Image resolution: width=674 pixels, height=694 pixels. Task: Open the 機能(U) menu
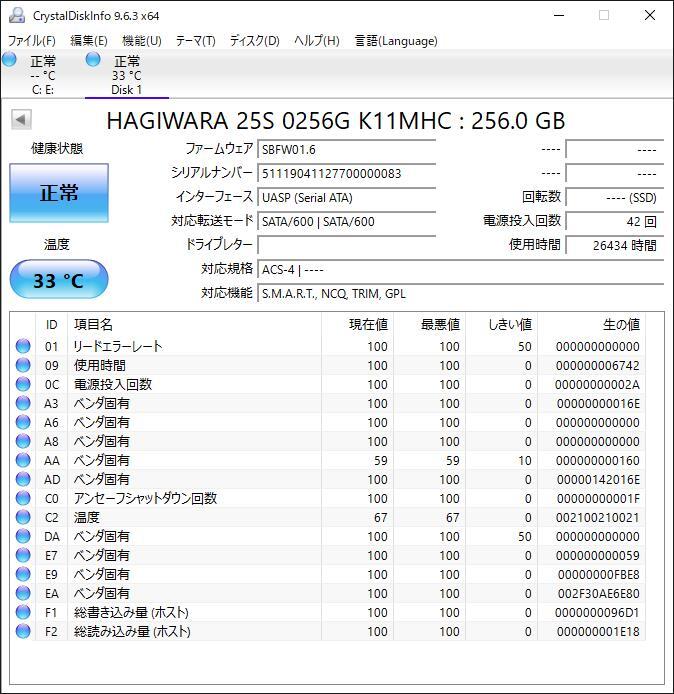[x=142, y=41]
